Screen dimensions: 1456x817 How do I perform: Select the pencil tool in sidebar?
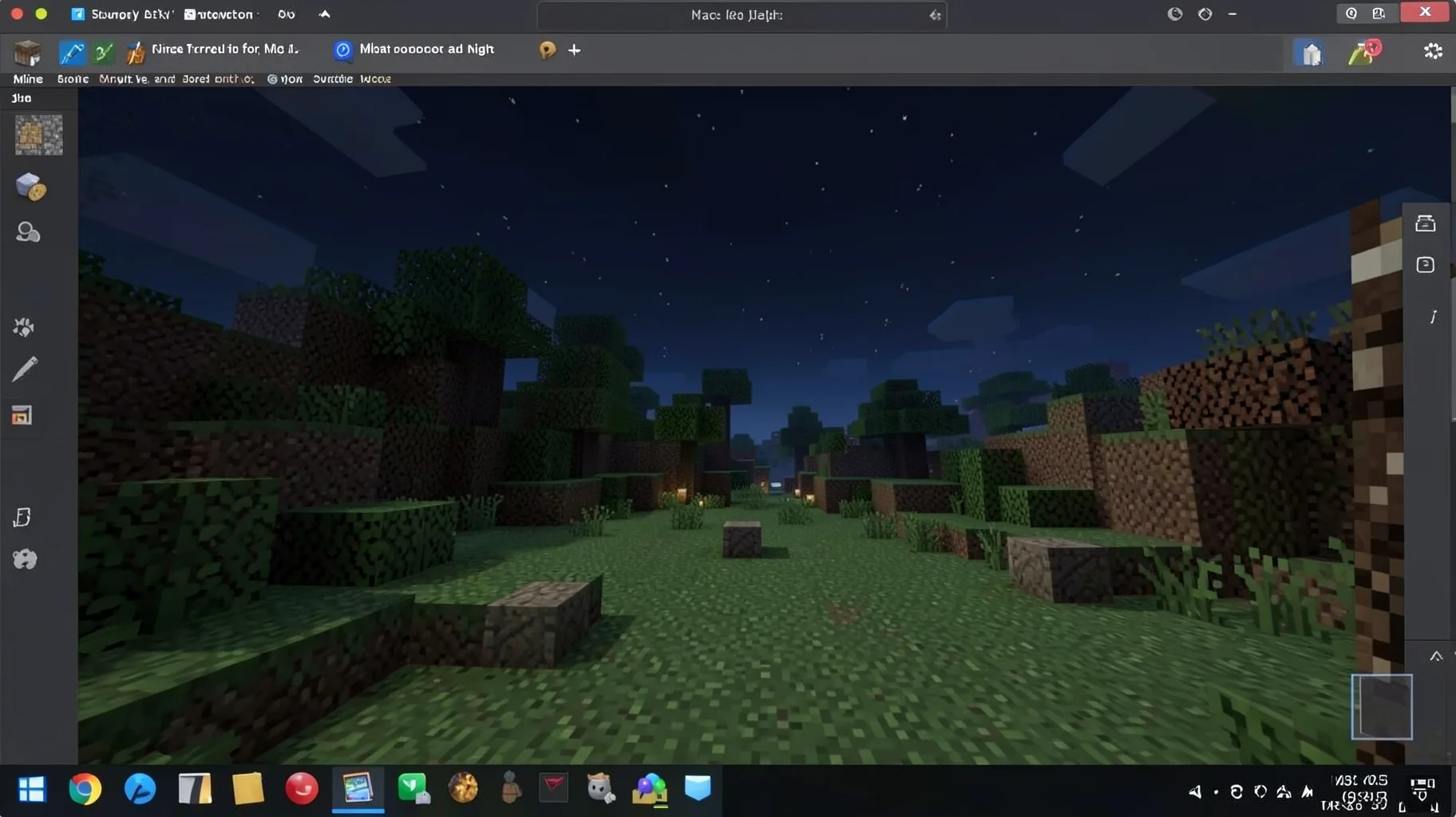[x=25, y=369]
